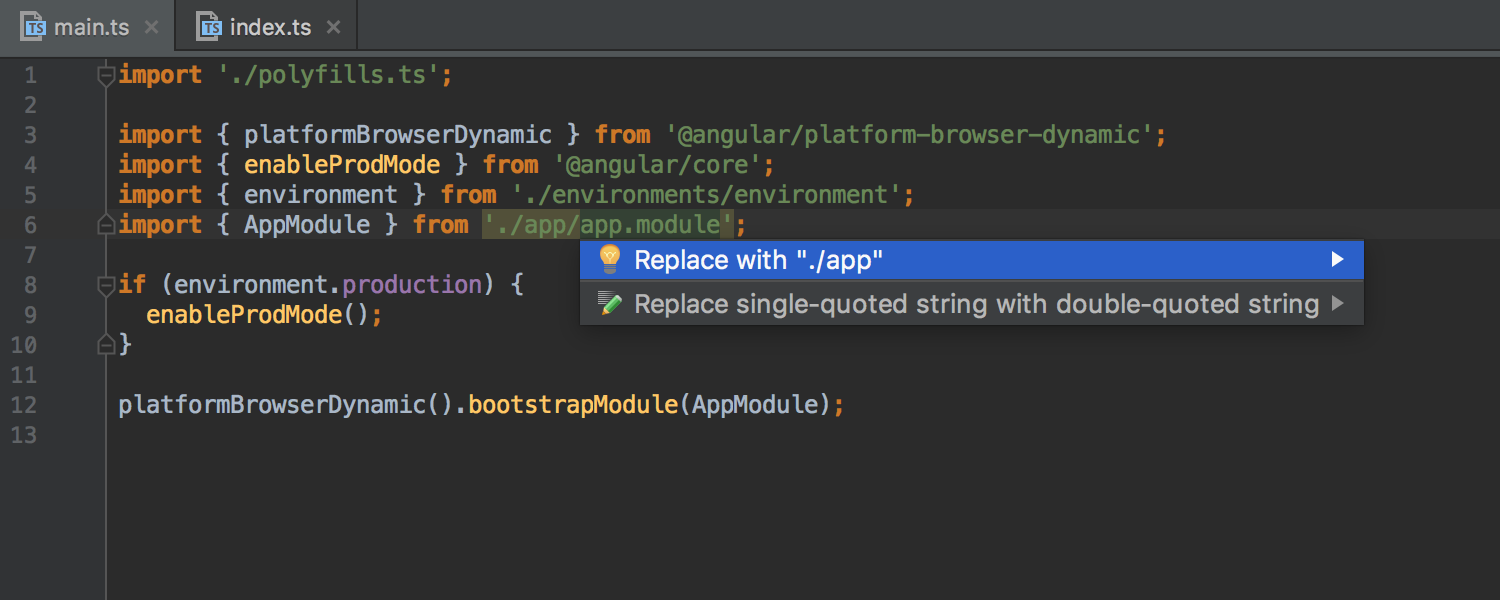Click the './polyfills.ts' import path

click(x=329, y=75)
